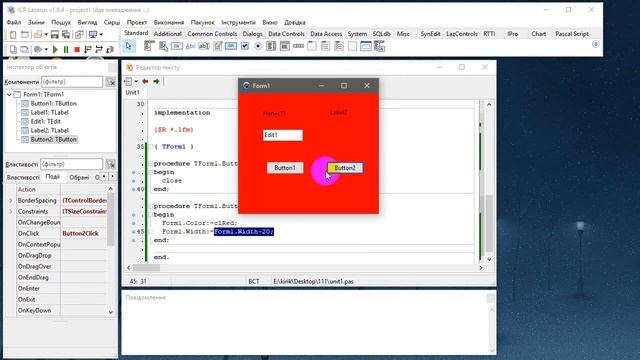Click the View Forms toolbar icon

[24, 49]
